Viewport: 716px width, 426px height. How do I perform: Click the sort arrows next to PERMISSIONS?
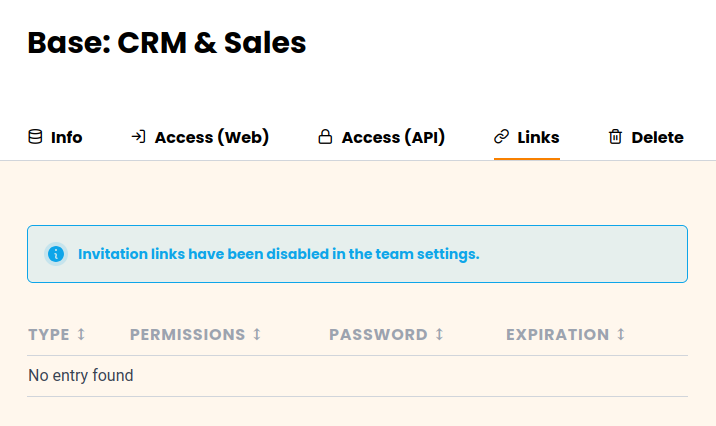pos(257,334)
